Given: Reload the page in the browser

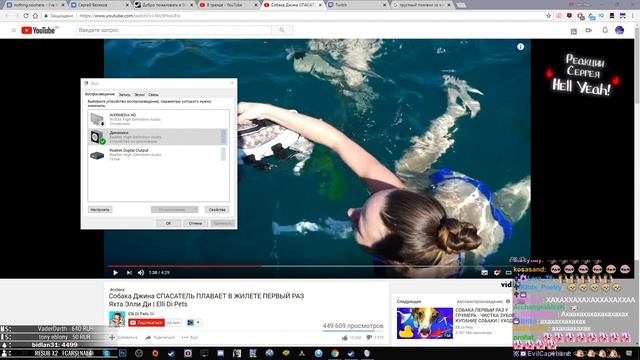Looking at the screenshot, I should [x=26, y=16].
